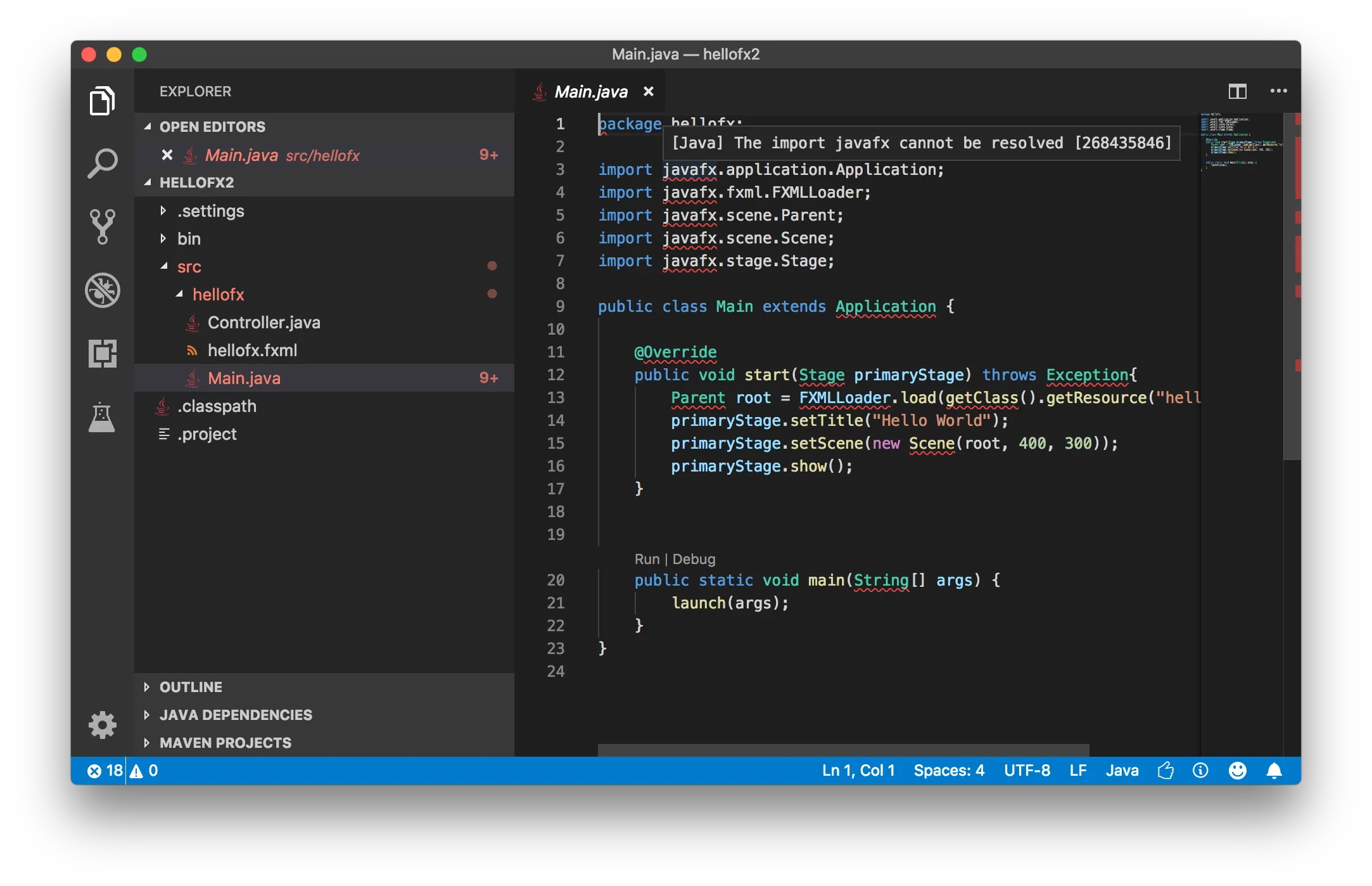Click the feedback smiley icon
This screenshot has width=1372, height=886.
pyautogui.click(x=1237, y=771)
